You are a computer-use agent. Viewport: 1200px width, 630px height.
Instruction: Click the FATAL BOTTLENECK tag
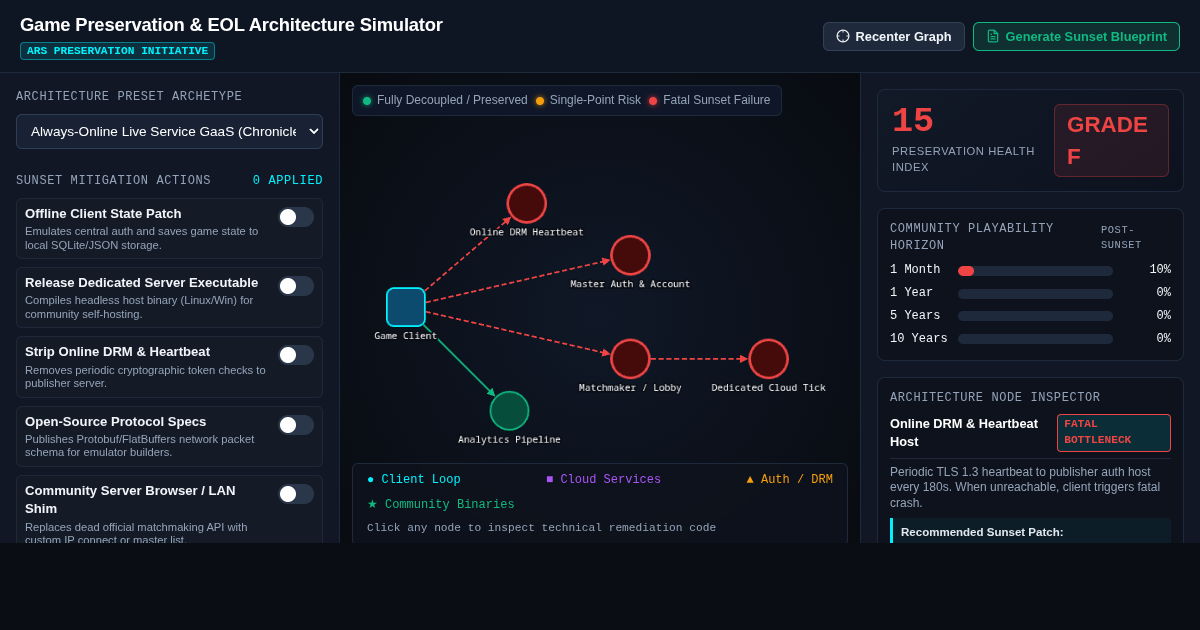pyautogui.click(x=1114, y=433)
